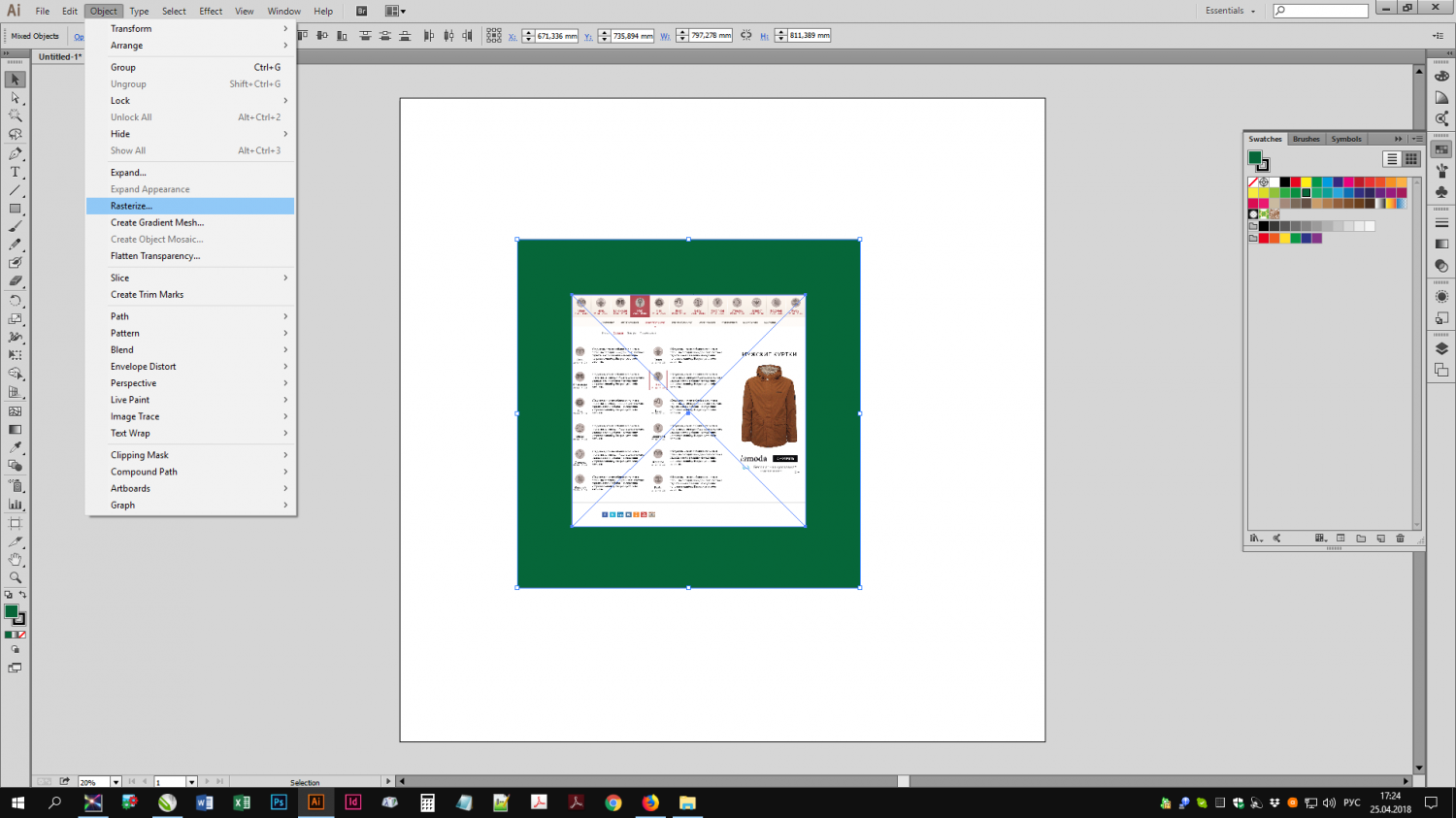Select the Pen tool in toolbox
Viewport: 1456px width, 818px height.
(15, 153)
